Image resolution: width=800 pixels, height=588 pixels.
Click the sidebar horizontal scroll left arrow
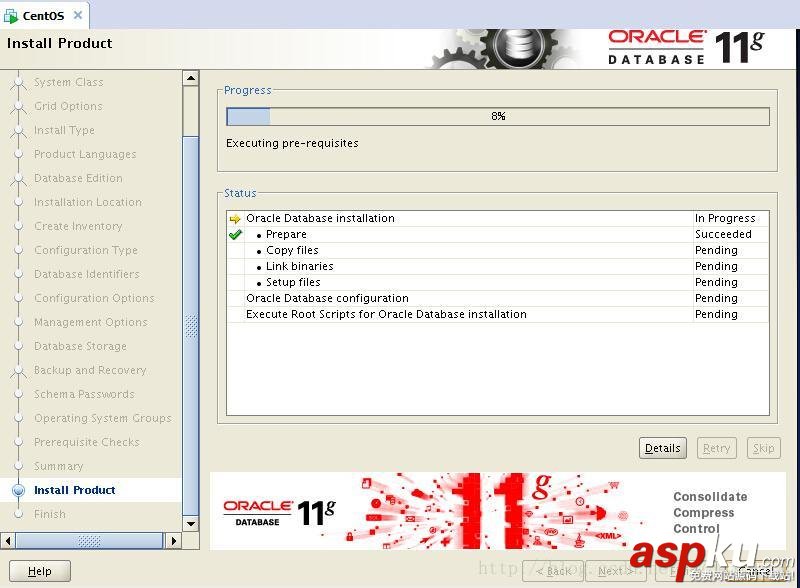pyautogui.click(x=8, y=541)
